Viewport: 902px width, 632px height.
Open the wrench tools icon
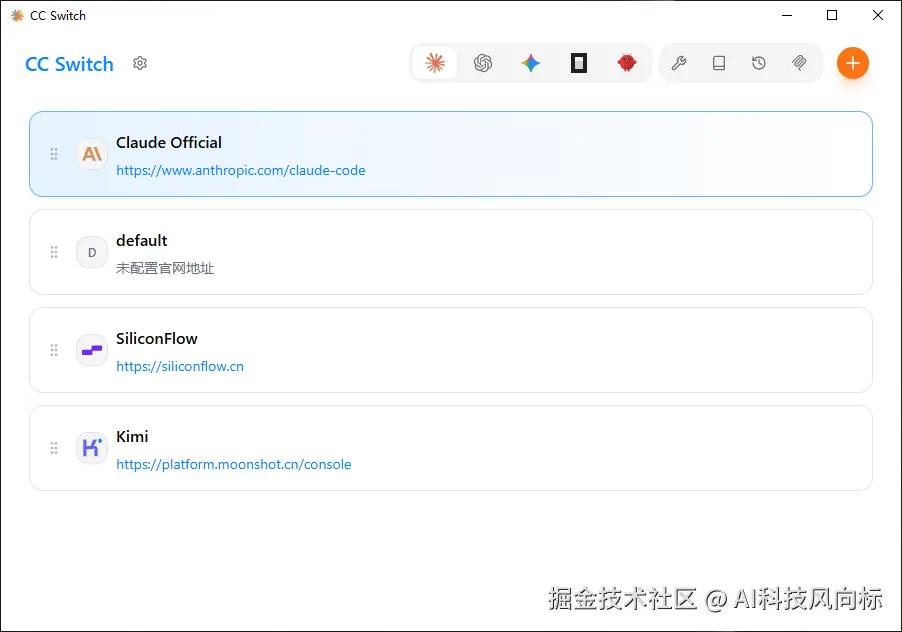click(679, 63)
